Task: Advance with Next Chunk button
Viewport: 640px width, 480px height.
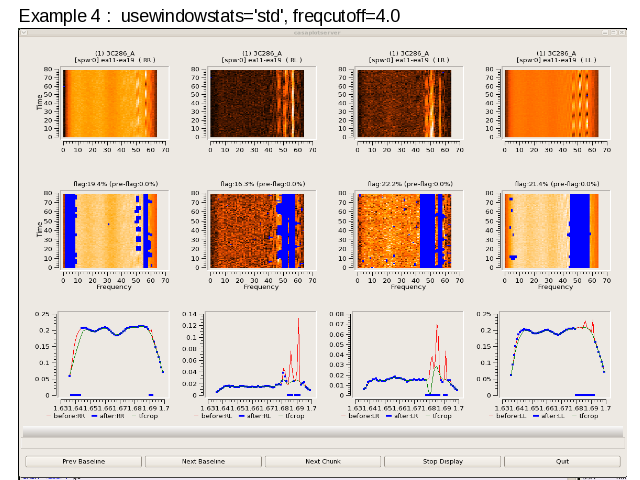Action: pyautogui.click(x=323, y=461)
